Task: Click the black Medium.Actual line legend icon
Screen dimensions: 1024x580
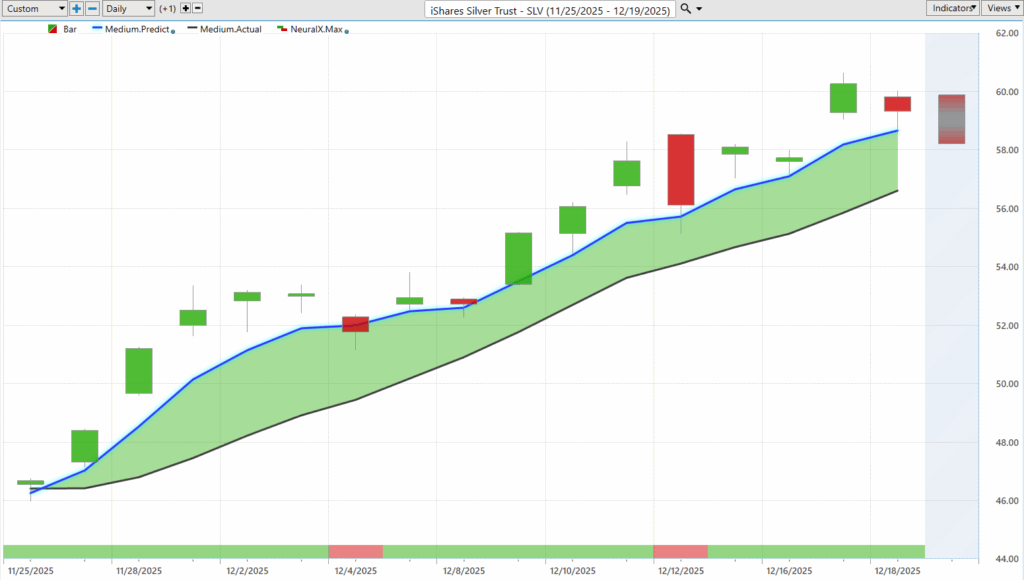Action: (x=191, y=29)
